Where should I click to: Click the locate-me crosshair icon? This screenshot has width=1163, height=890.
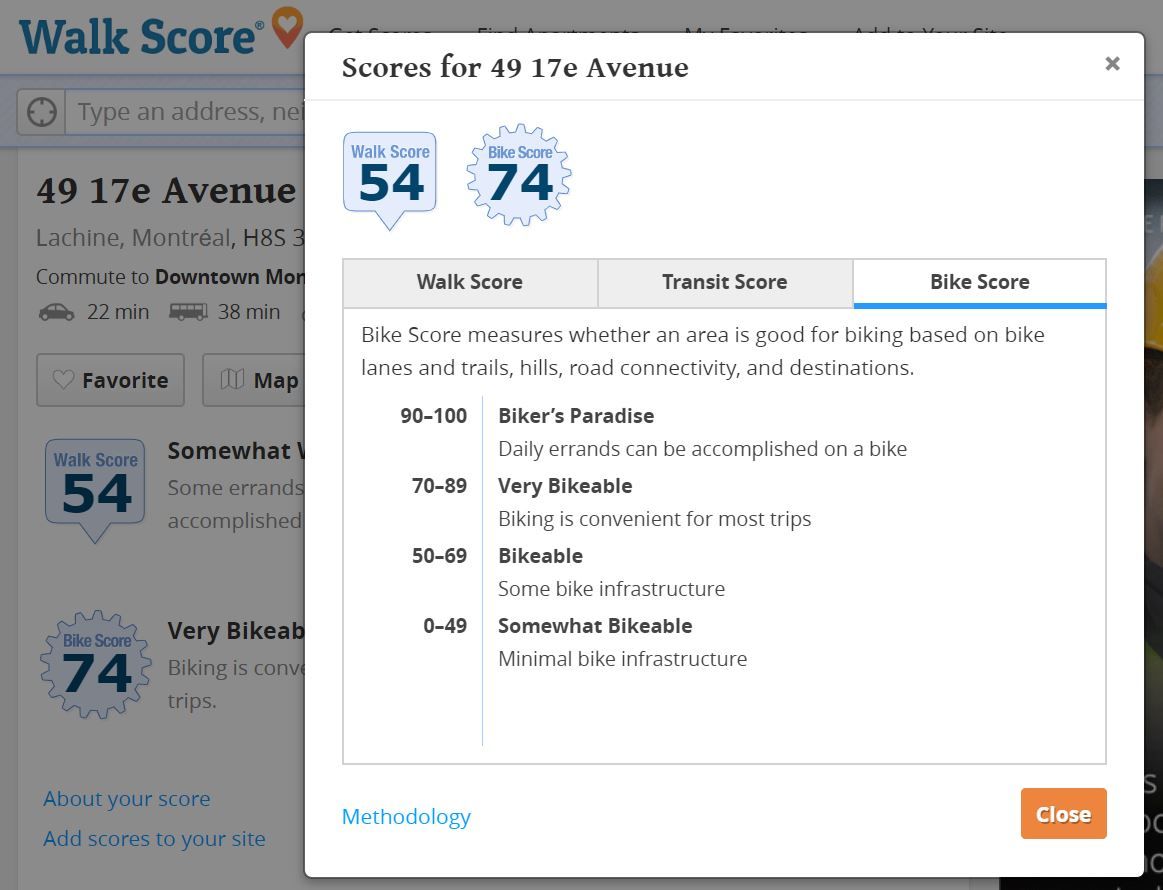pyautogui.click(x=41, y=112)
